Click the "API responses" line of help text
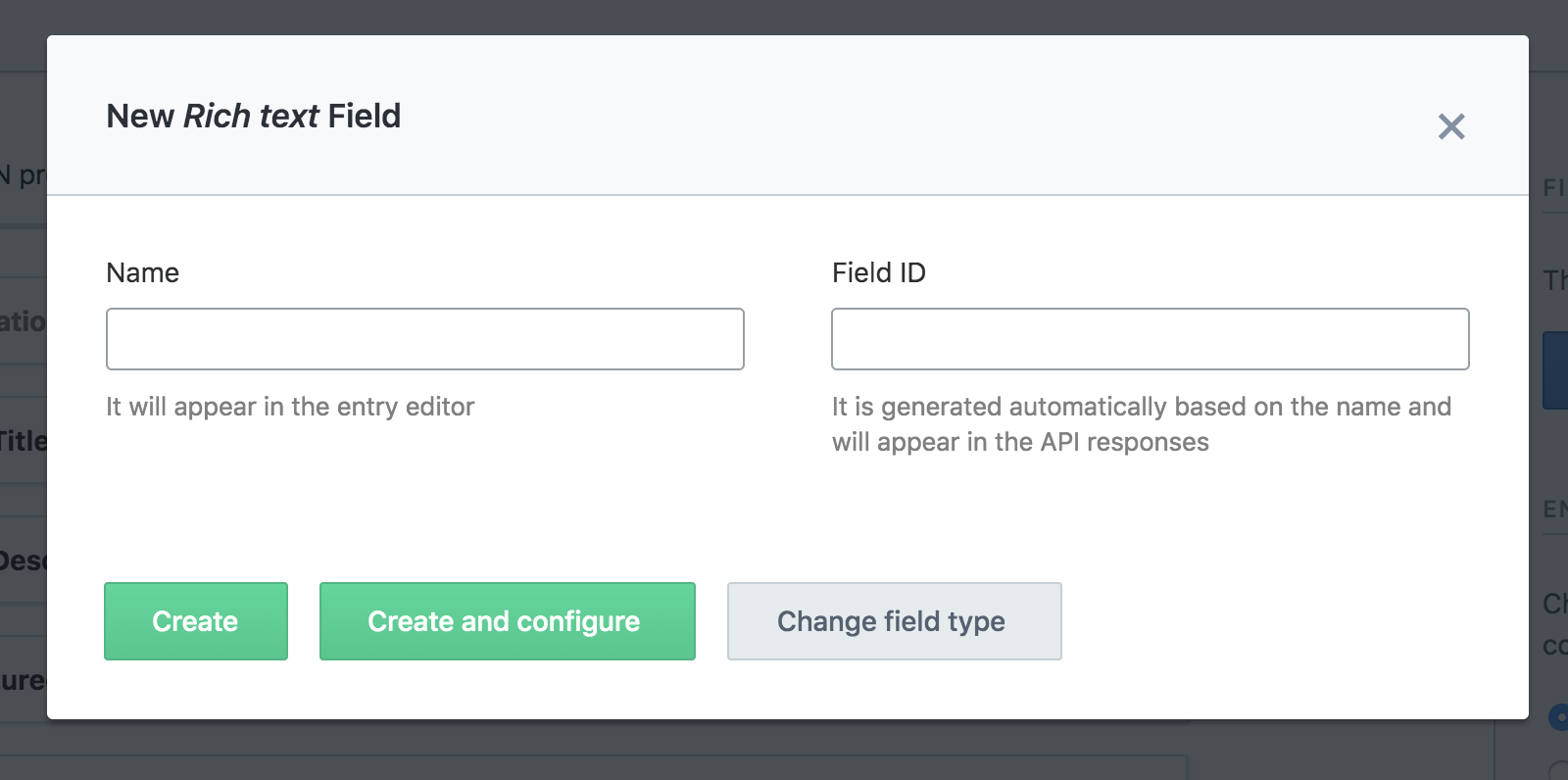1568x780 pixels. (1020, 442)
